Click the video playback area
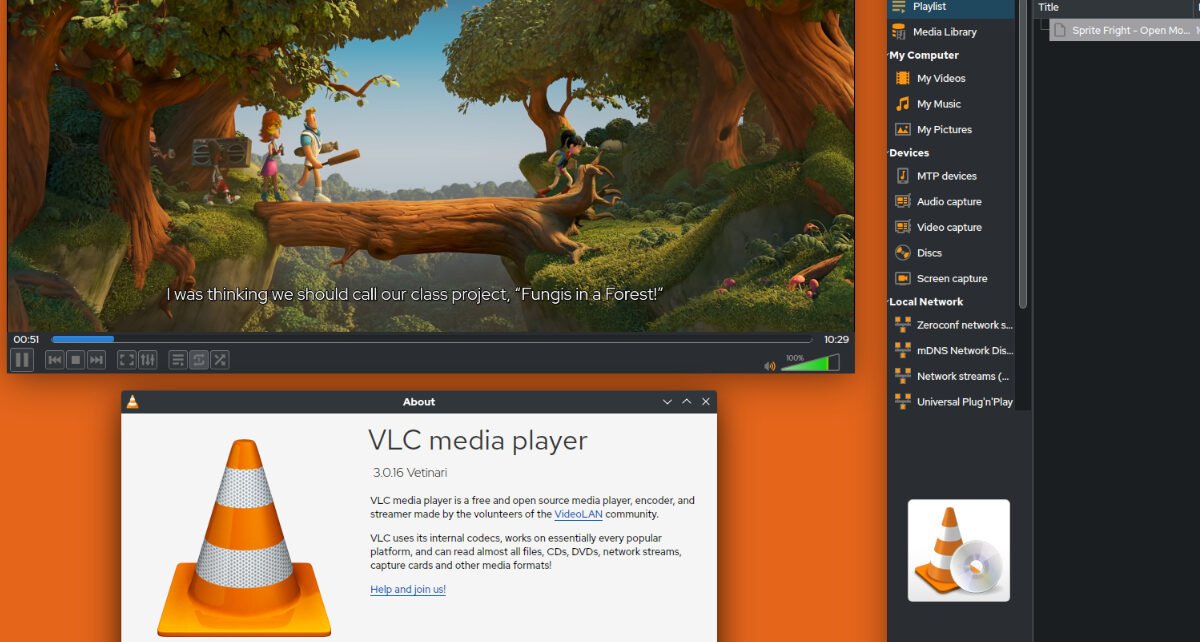 point(431,165)
